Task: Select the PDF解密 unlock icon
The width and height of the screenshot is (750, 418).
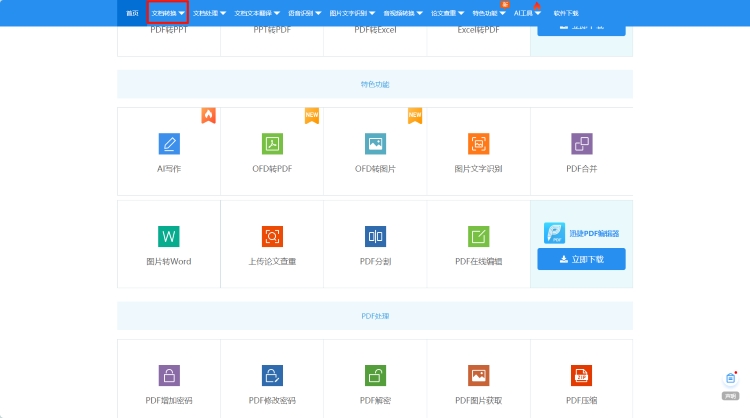Action: [x=375, y=376]
